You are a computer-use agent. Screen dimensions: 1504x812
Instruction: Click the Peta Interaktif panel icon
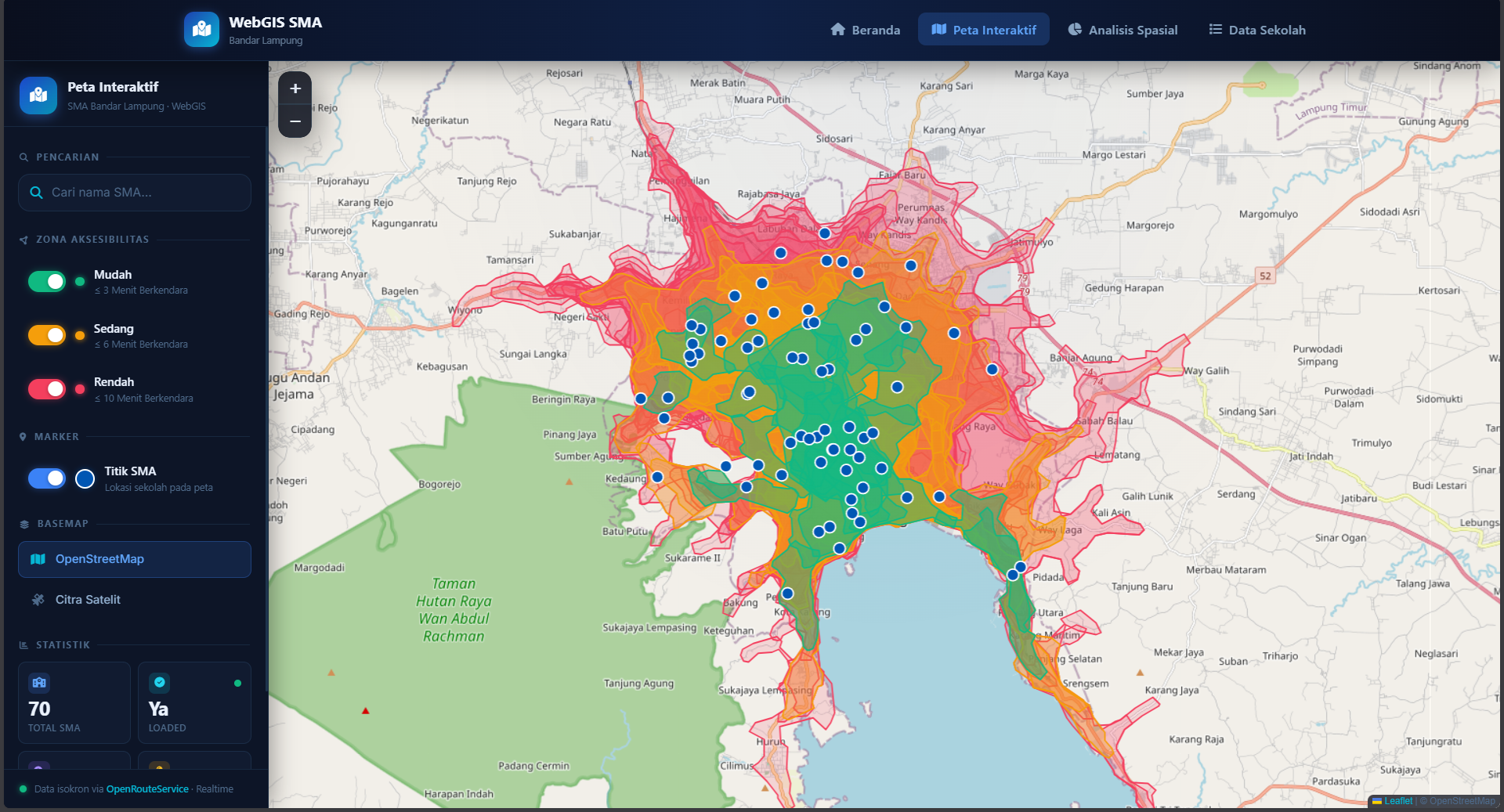pos(38,96)
